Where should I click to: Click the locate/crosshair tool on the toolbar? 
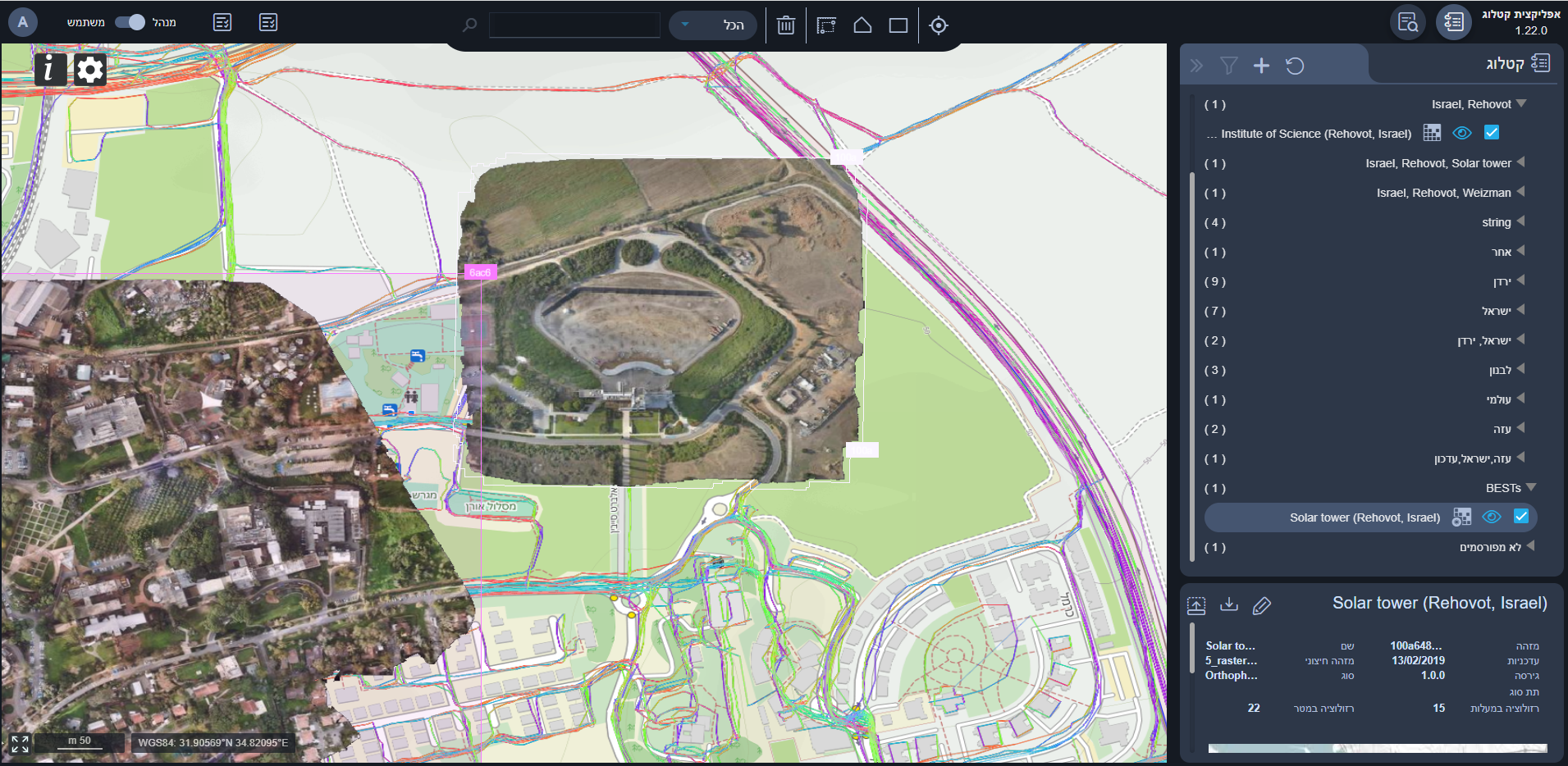click(x=939, y=25)
